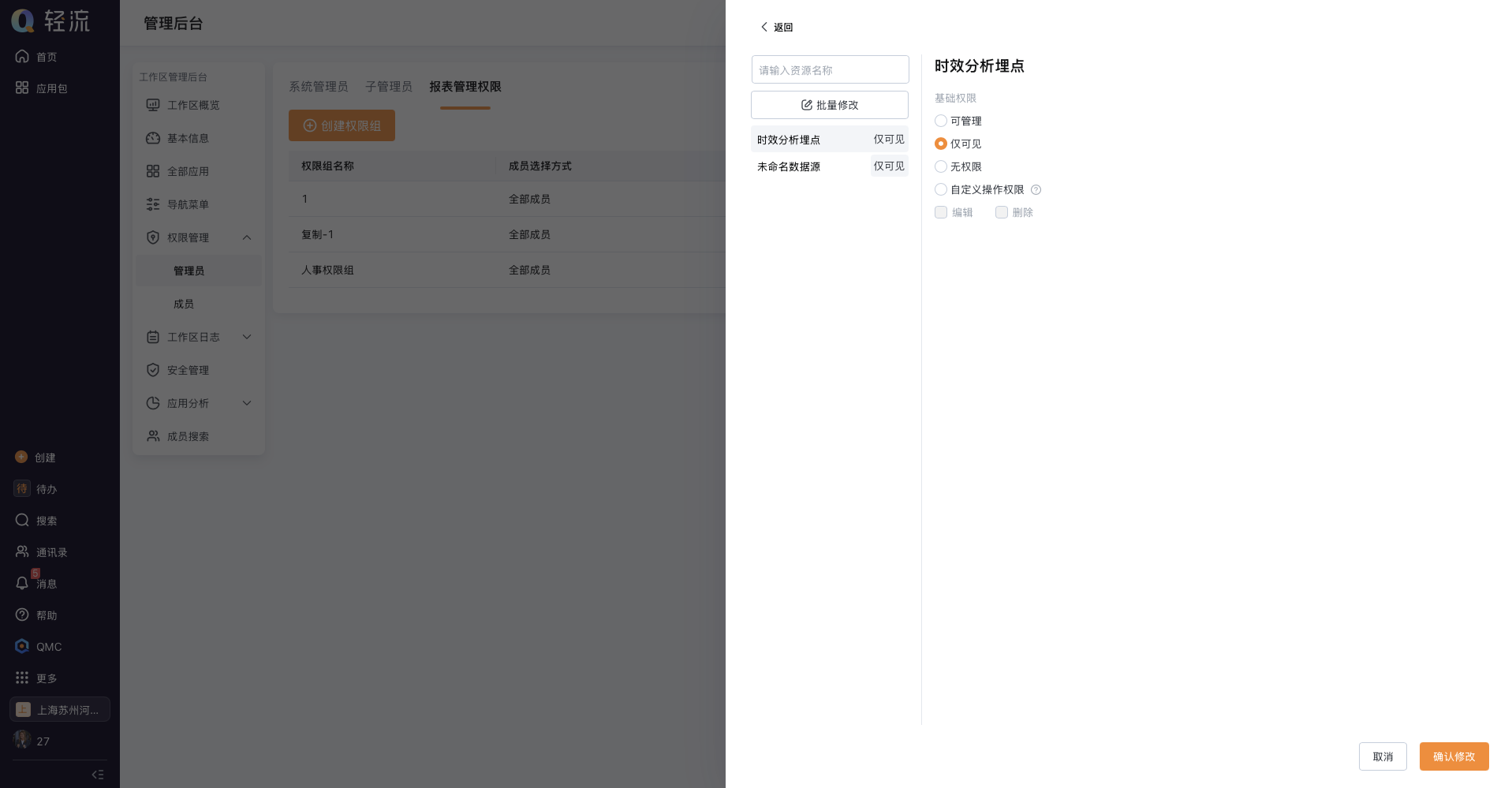Click 权限组名称 column header

click(327, 166)
